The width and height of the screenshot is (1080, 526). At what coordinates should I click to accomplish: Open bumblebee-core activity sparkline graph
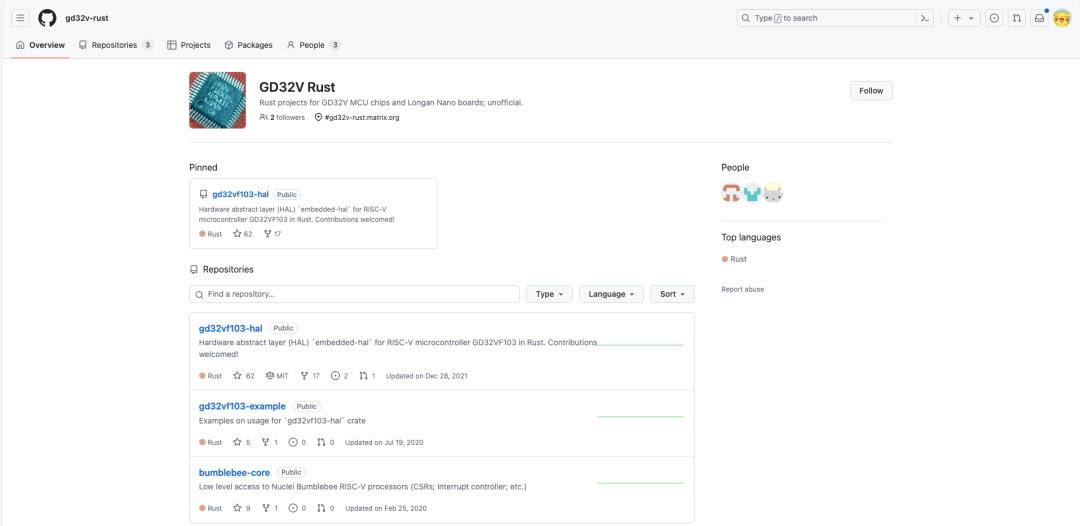[x=641, y=483]
